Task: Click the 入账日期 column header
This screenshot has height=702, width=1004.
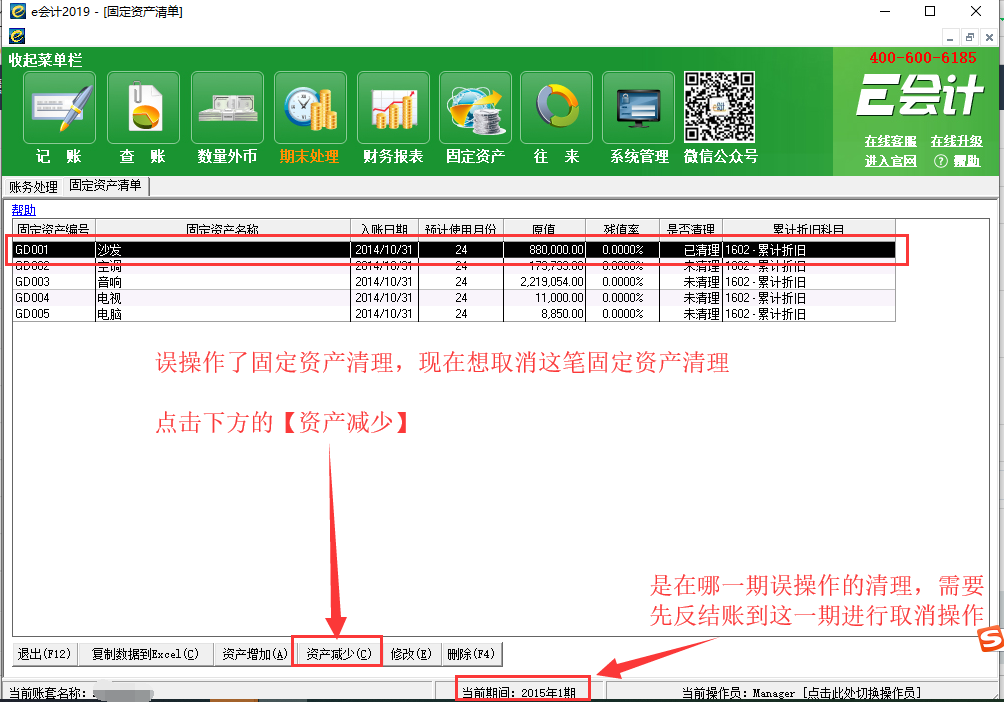Action: coord(384,229)
